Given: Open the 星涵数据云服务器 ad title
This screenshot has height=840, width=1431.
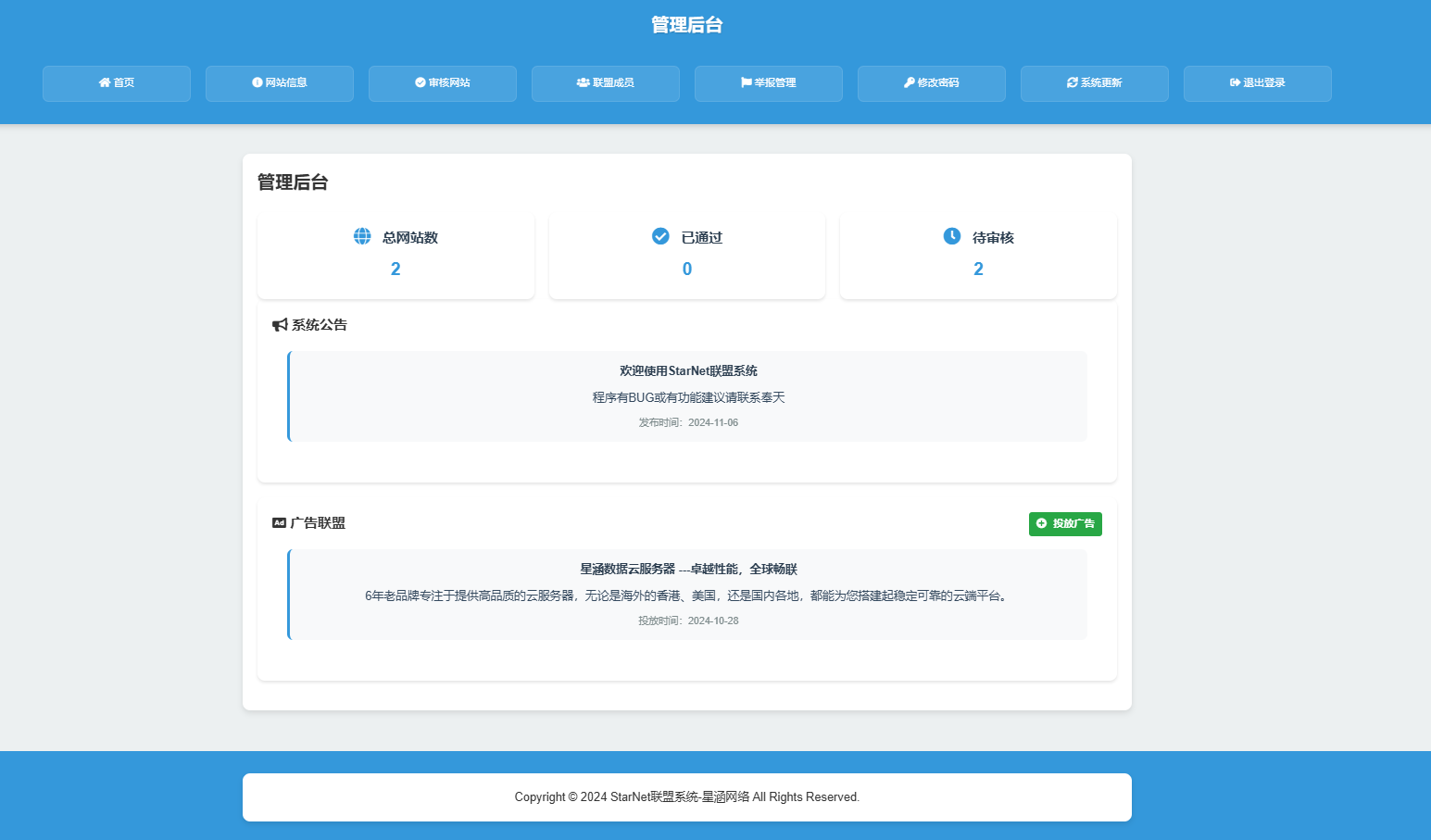Looking at the screenshot, I should [x=688, y=569].
